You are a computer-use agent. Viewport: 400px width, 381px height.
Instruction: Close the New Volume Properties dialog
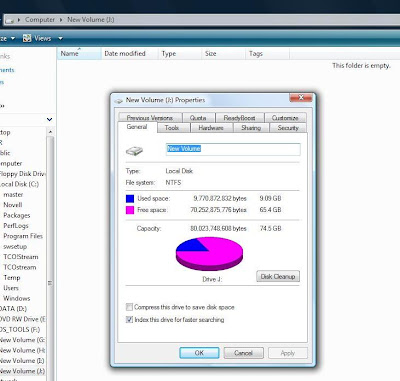(x=301, y=98)
